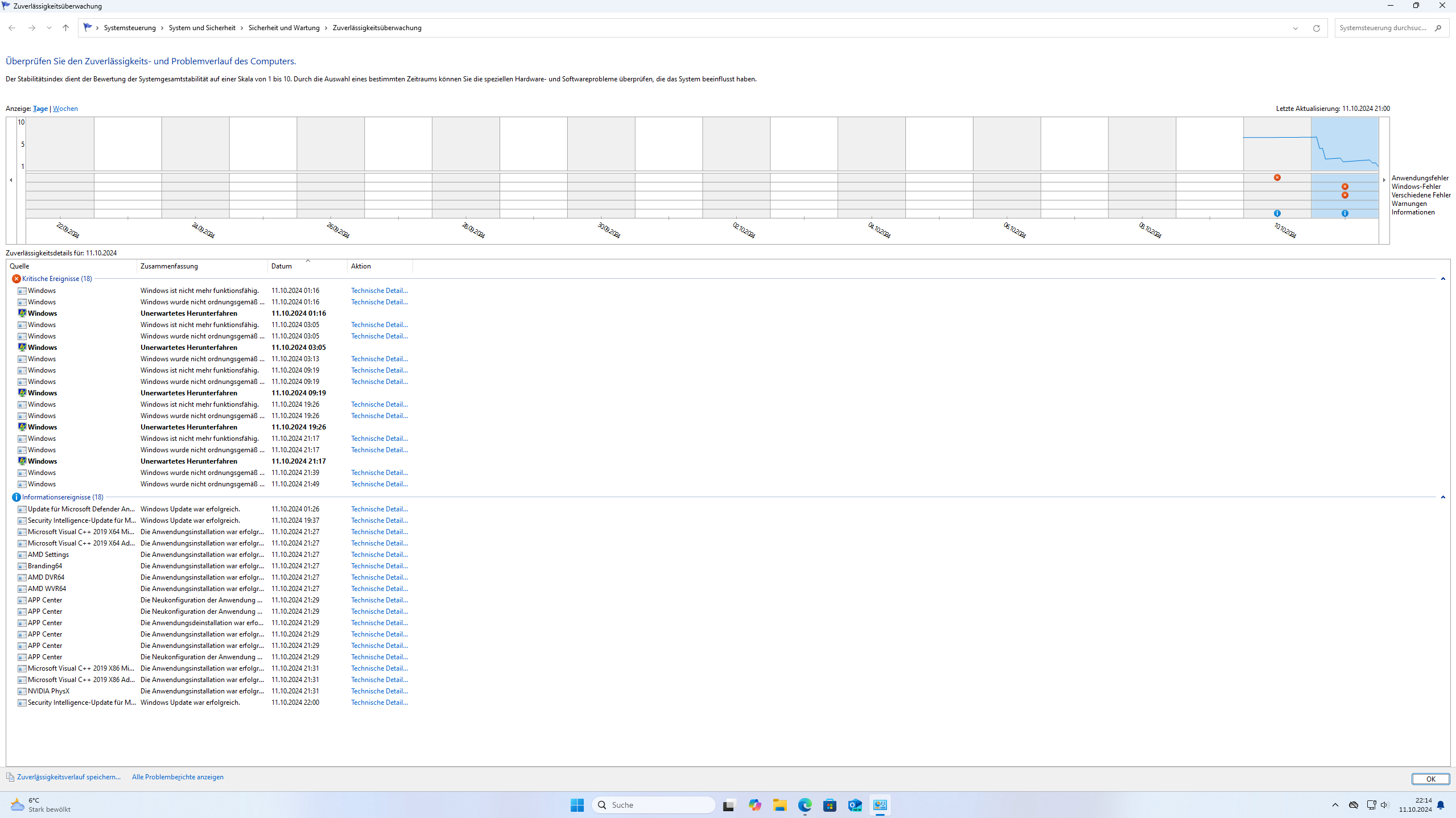Switch view to Wochen
The width and height of the screenshot is (1456, 818).
click(x=65, y=109)
